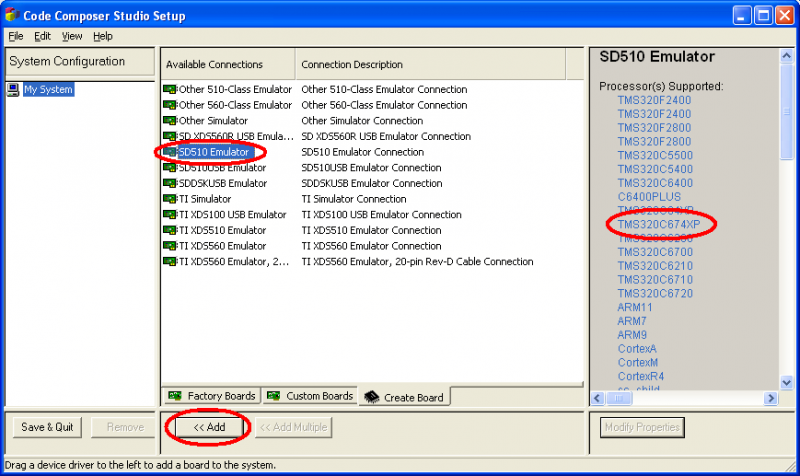Image resolution: width=800 pixels, height=476 pixels.
Task: Click the C6400PLUS processor link
Action: coord(649,197)
